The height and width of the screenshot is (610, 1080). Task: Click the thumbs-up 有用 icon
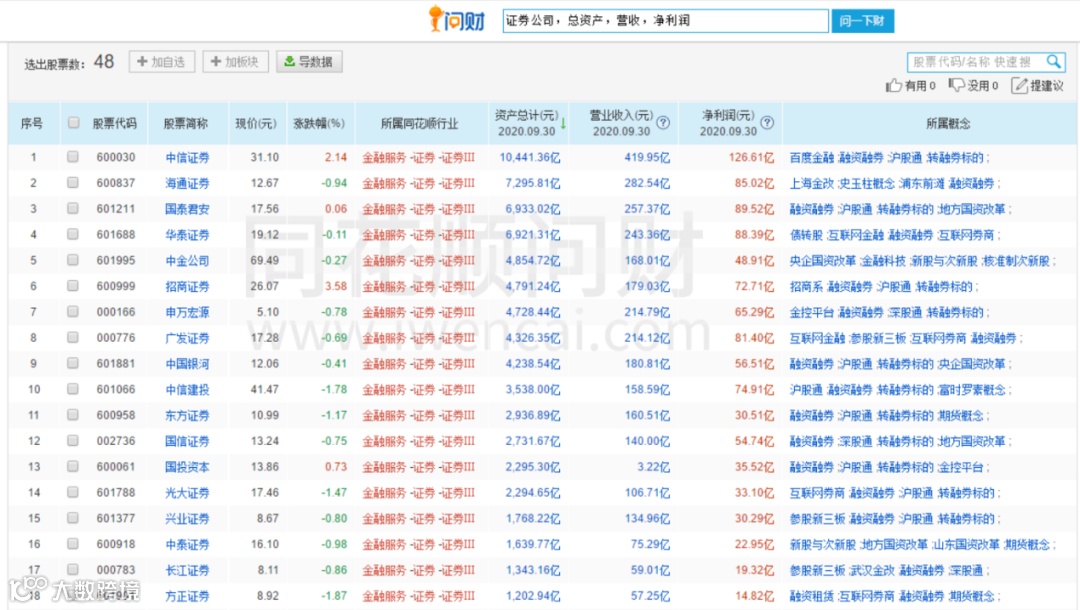click(893, 85)
